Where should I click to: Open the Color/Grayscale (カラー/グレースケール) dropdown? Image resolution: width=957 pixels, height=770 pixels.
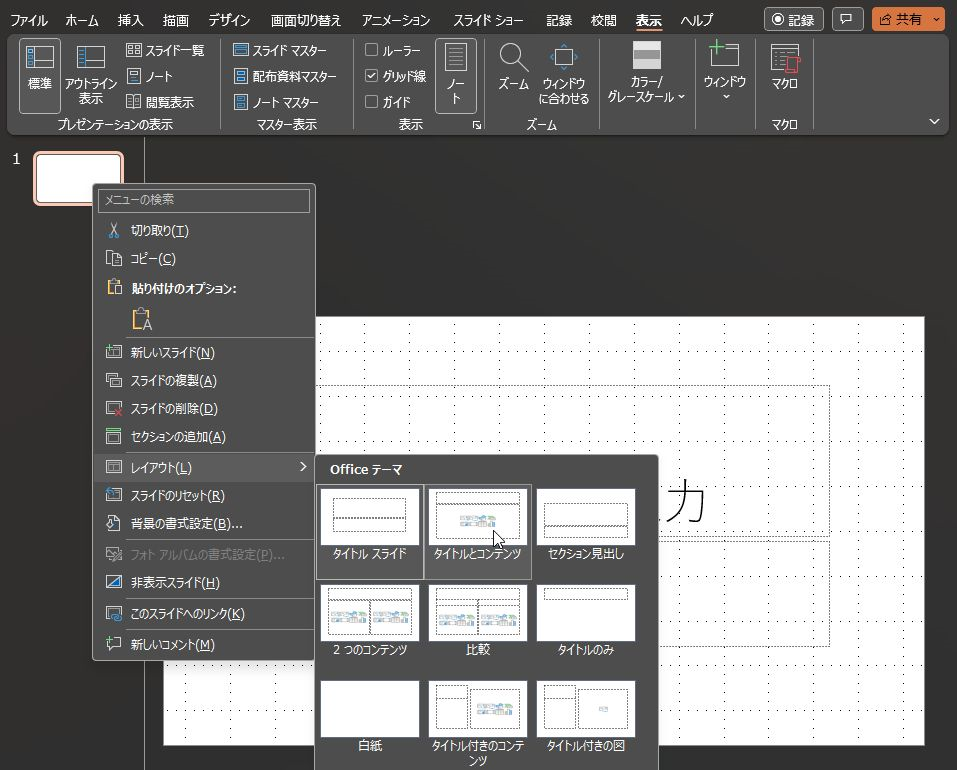click(x=647, y=74)
